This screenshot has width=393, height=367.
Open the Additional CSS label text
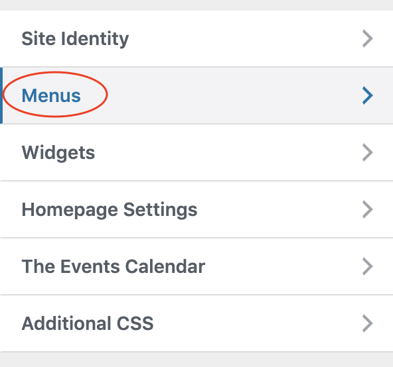[x=87, y=324]
